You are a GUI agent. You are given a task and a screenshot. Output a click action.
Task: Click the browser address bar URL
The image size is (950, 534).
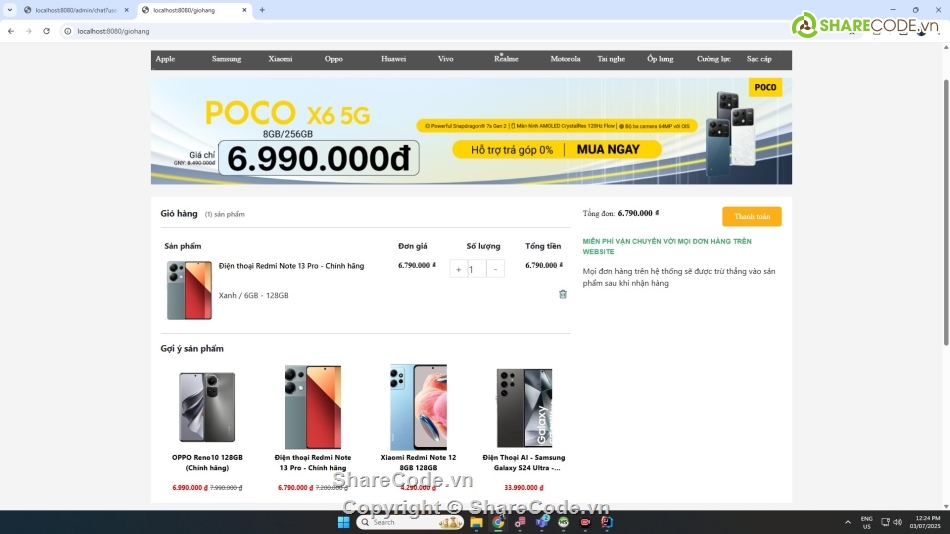(x=113, y=31)
